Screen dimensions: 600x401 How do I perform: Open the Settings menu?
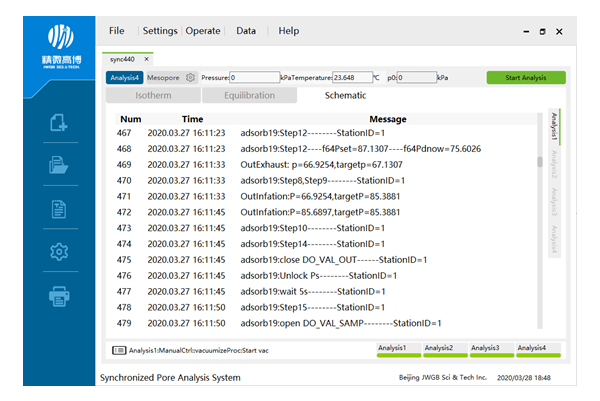click(x=160, y=31)
